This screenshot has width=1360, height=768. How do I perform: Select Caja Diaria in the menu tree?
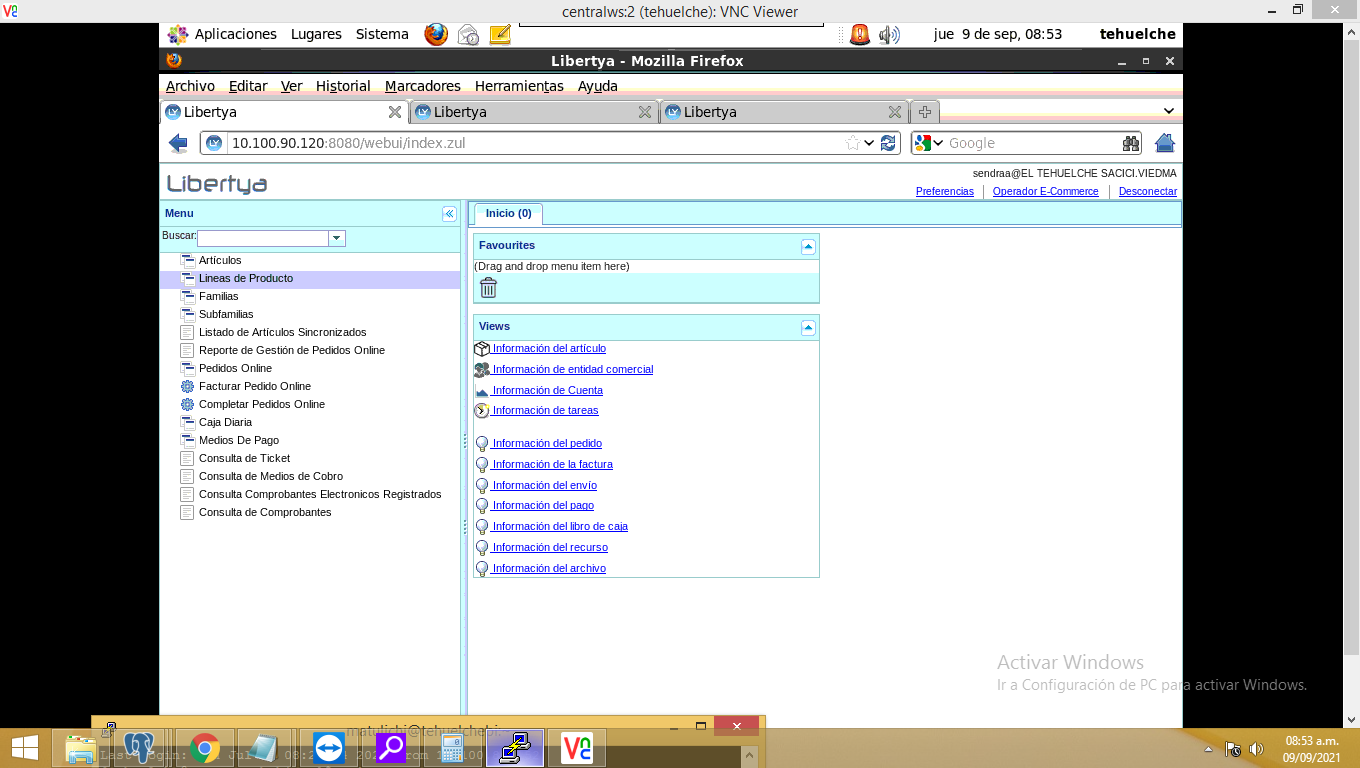click(x=225, y=422)
